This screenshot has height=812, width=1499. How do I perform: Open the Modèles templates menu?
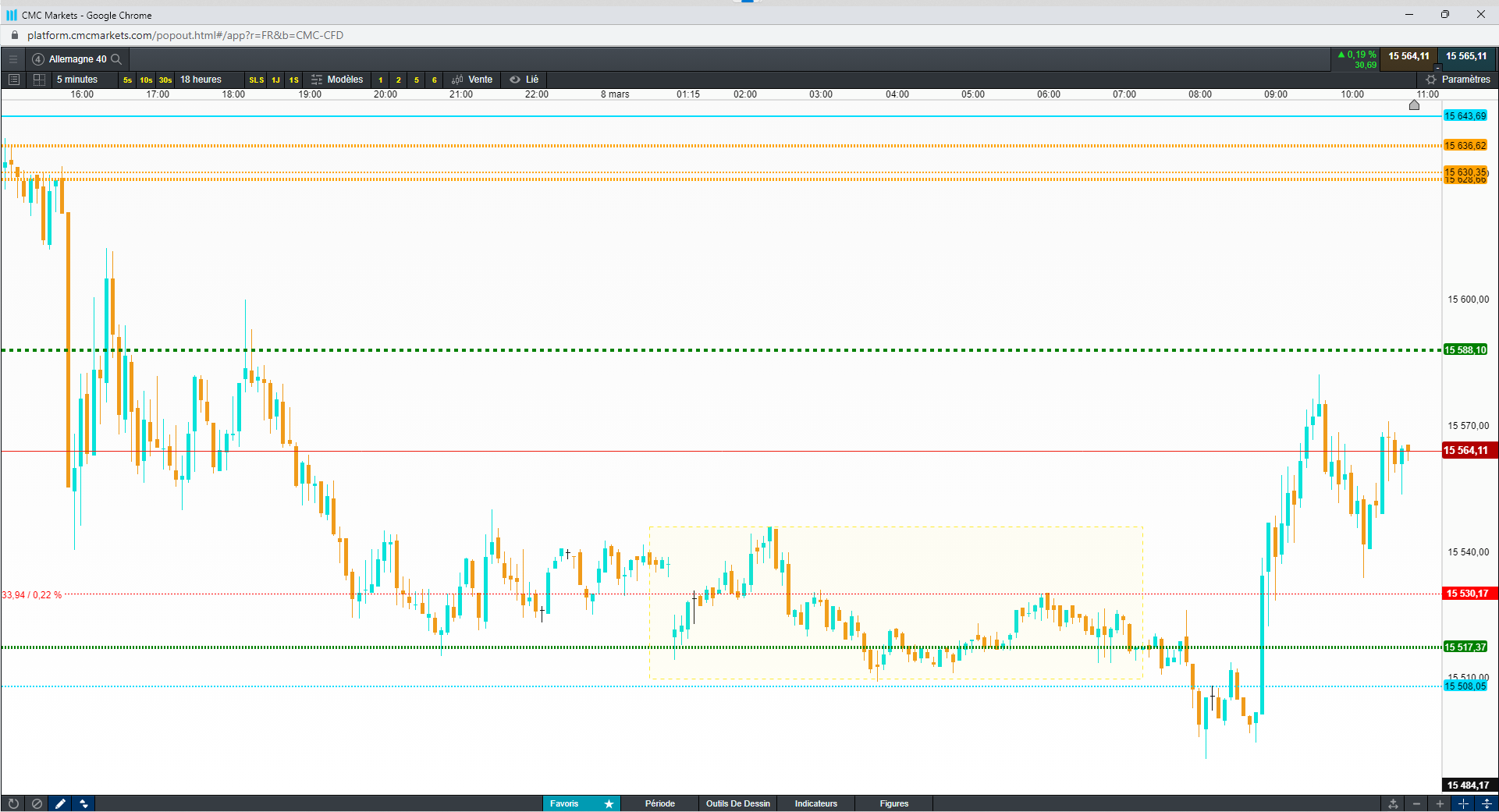[x=337, y=80]
